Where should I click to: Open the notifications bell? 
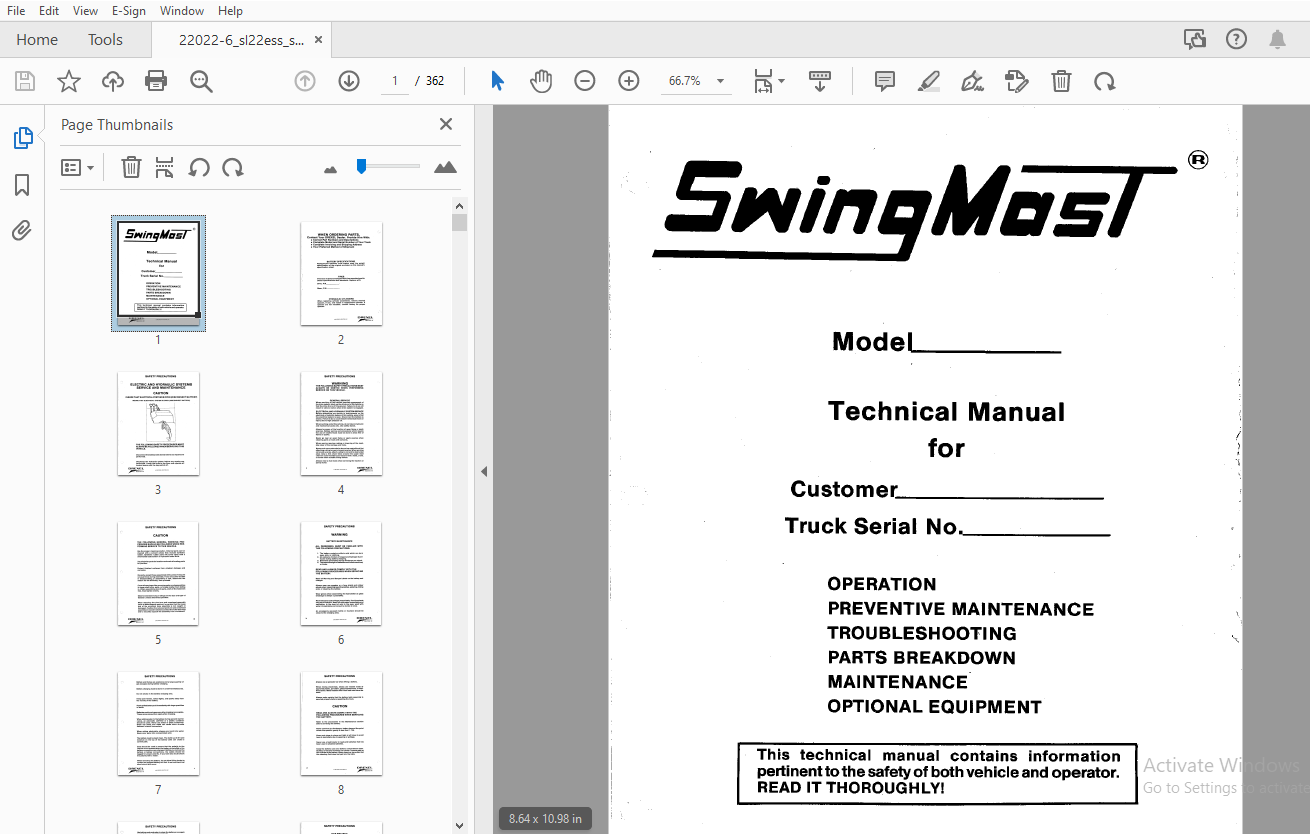[x=1277, y=40]
